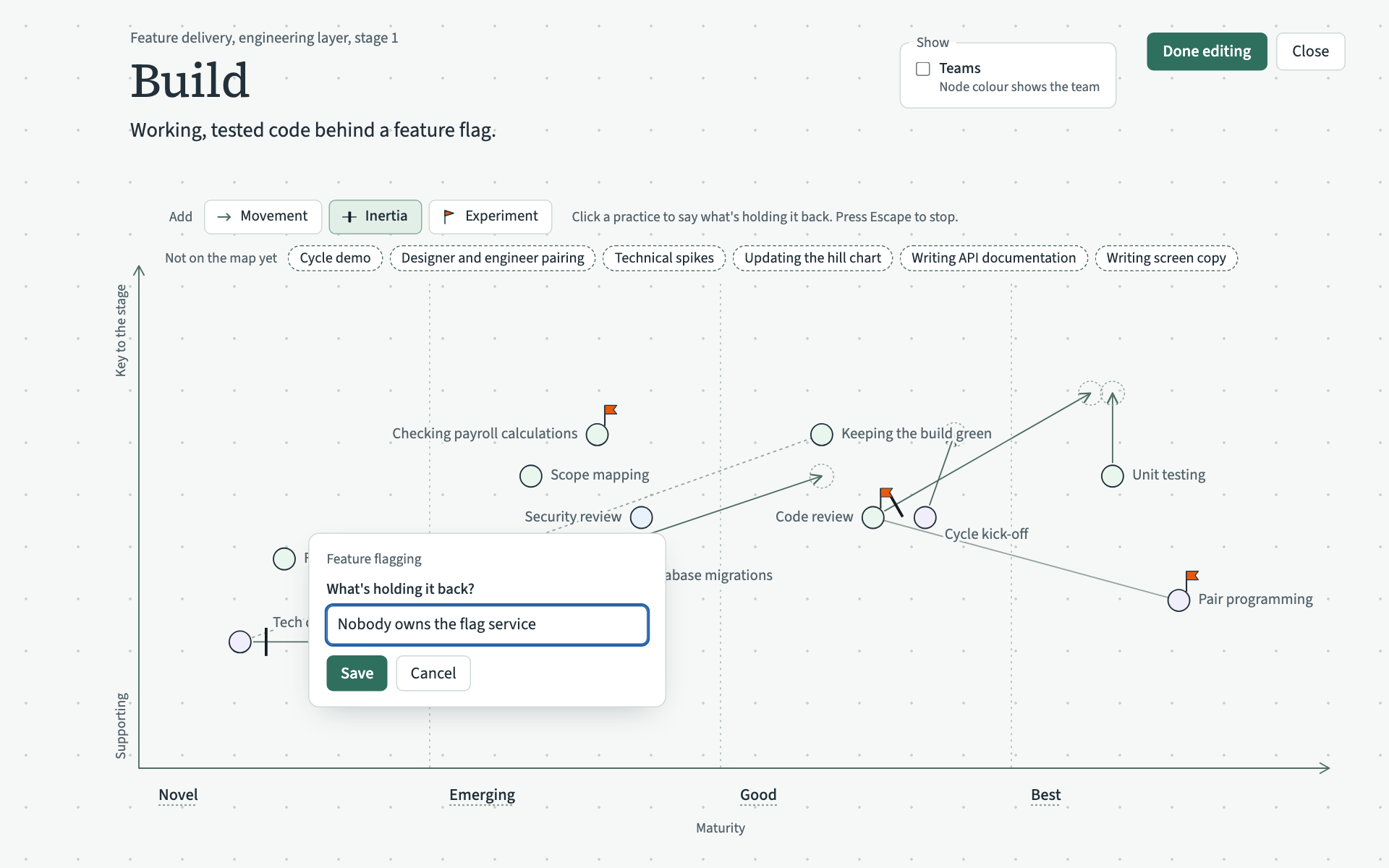Click the dashed target circle of Security review arrow
This screenshot has height=868, width=1389.
pyautogui.click(x=822, y=476)
